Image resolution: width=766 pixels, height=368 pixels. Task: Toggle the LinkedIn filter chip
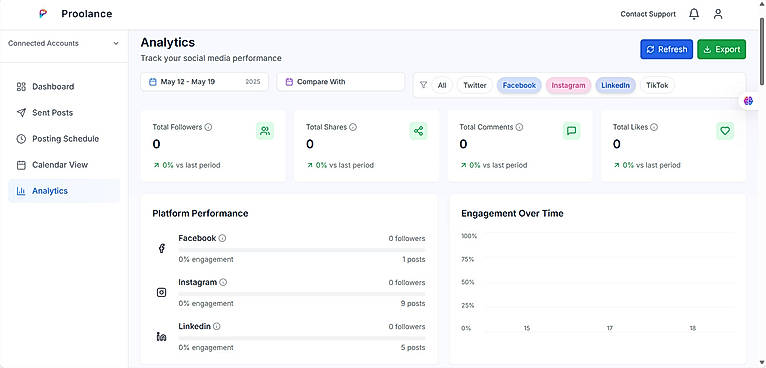tap(616, 86)
